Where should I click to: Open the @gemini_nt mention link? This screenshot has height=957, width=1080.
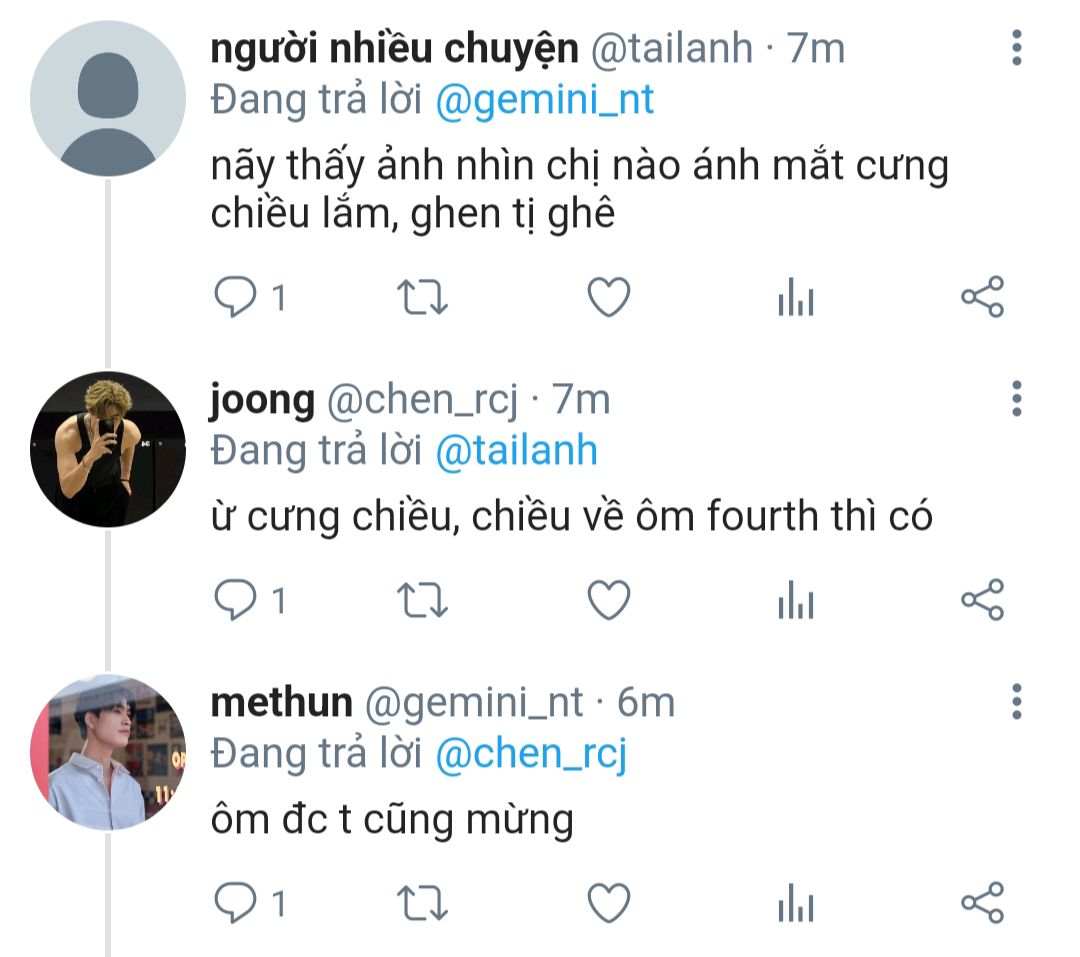[544, 100]
